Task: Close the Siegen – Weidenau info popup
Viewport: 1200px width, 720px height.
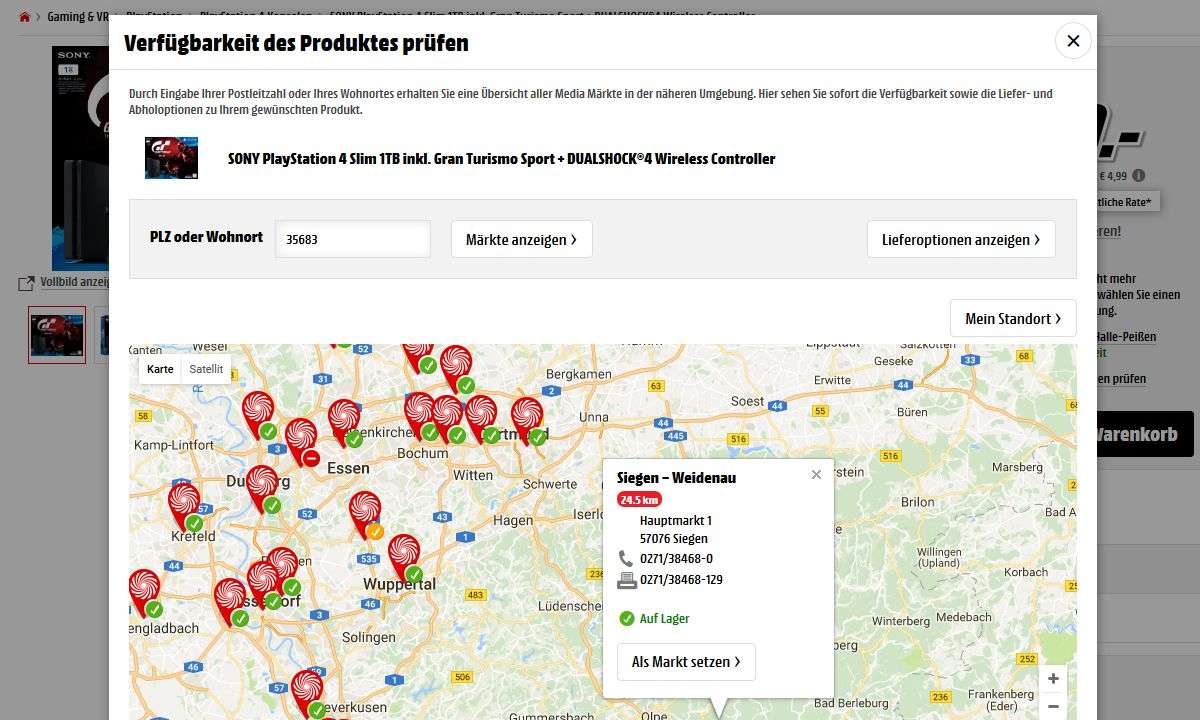Action: (816, 474)
